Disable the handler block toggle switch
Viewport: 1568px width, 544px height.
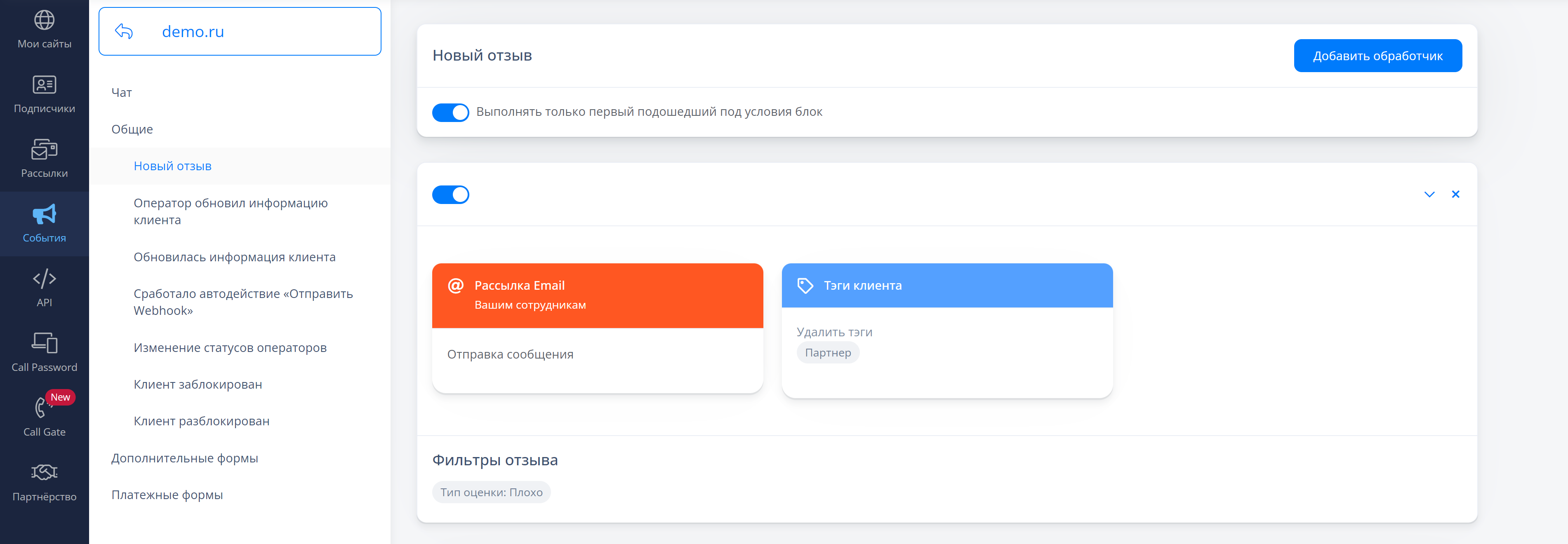tap(450, 195)
